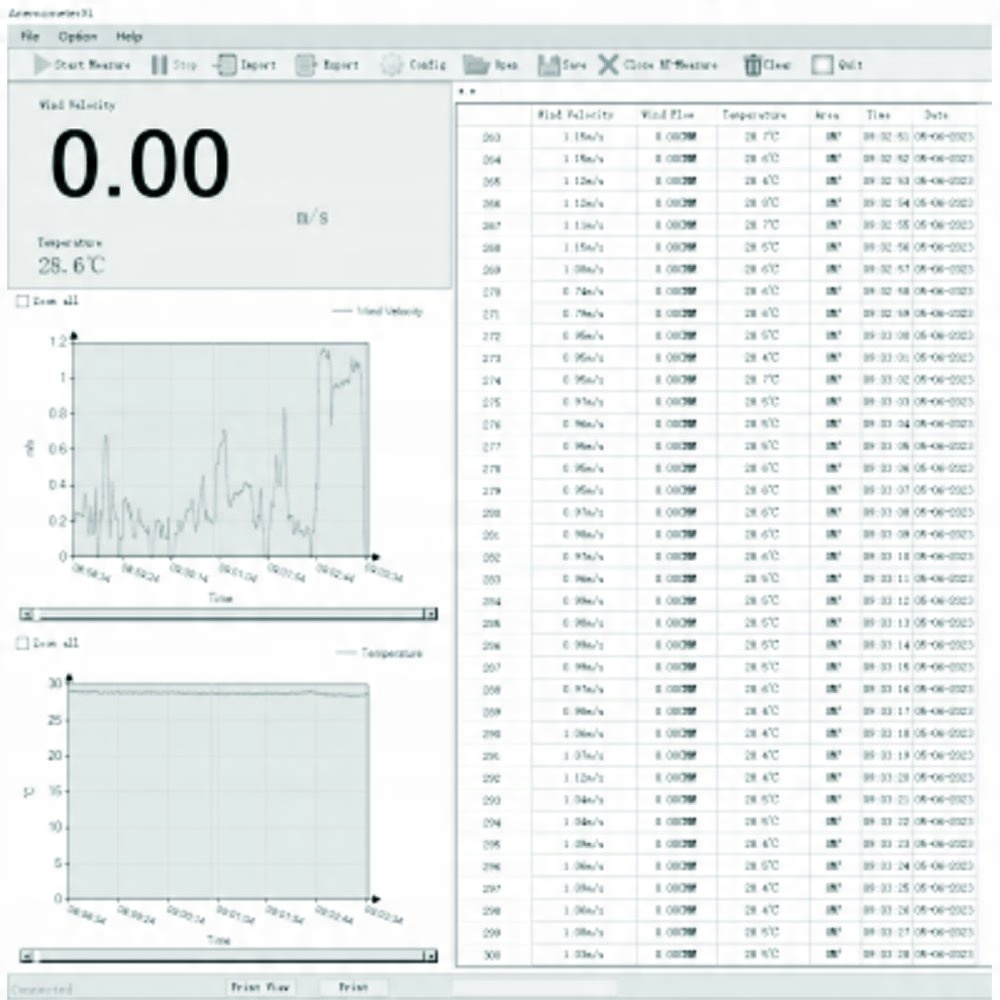Click the Save floppy disk icon
This screenshot has width=1000, height=1000.
coord(548,64)
